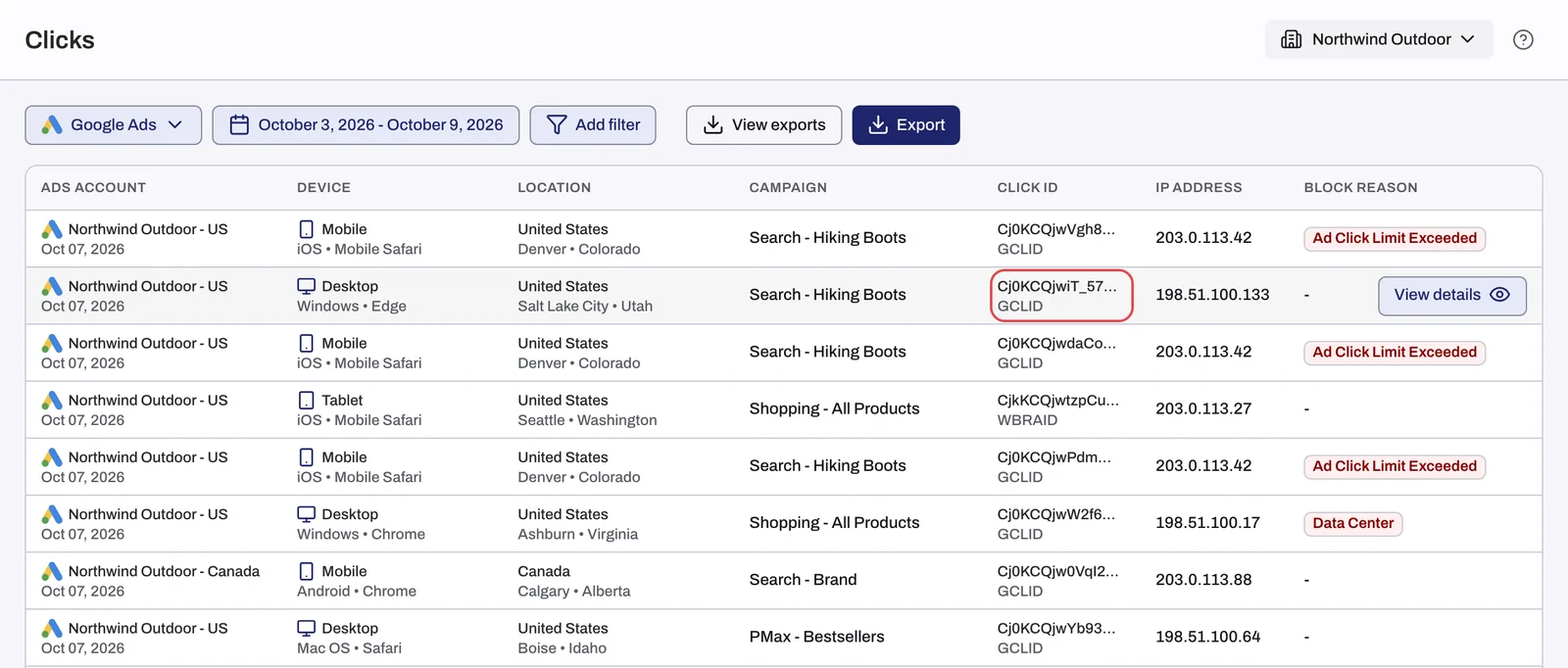Click Google Ads icon in Northwind Outdoor - Canada row
Viewport: 1568px width, 668px height.
click(52, 571)
